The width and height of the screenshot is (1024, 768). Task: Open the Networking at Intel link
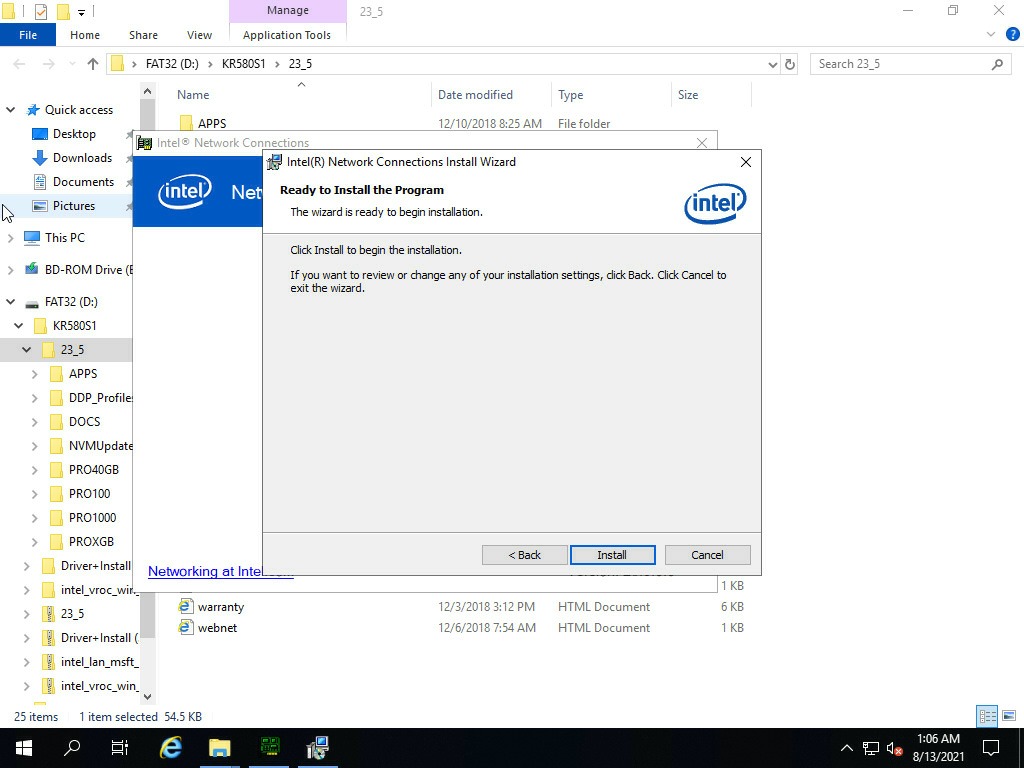pos(221,571)
